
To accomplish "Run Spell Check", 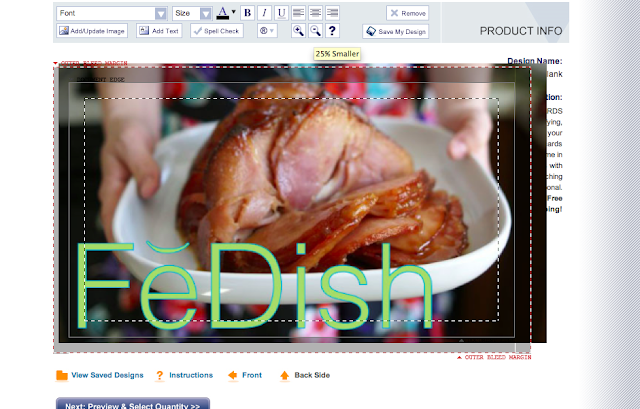I will coord(217,31).
